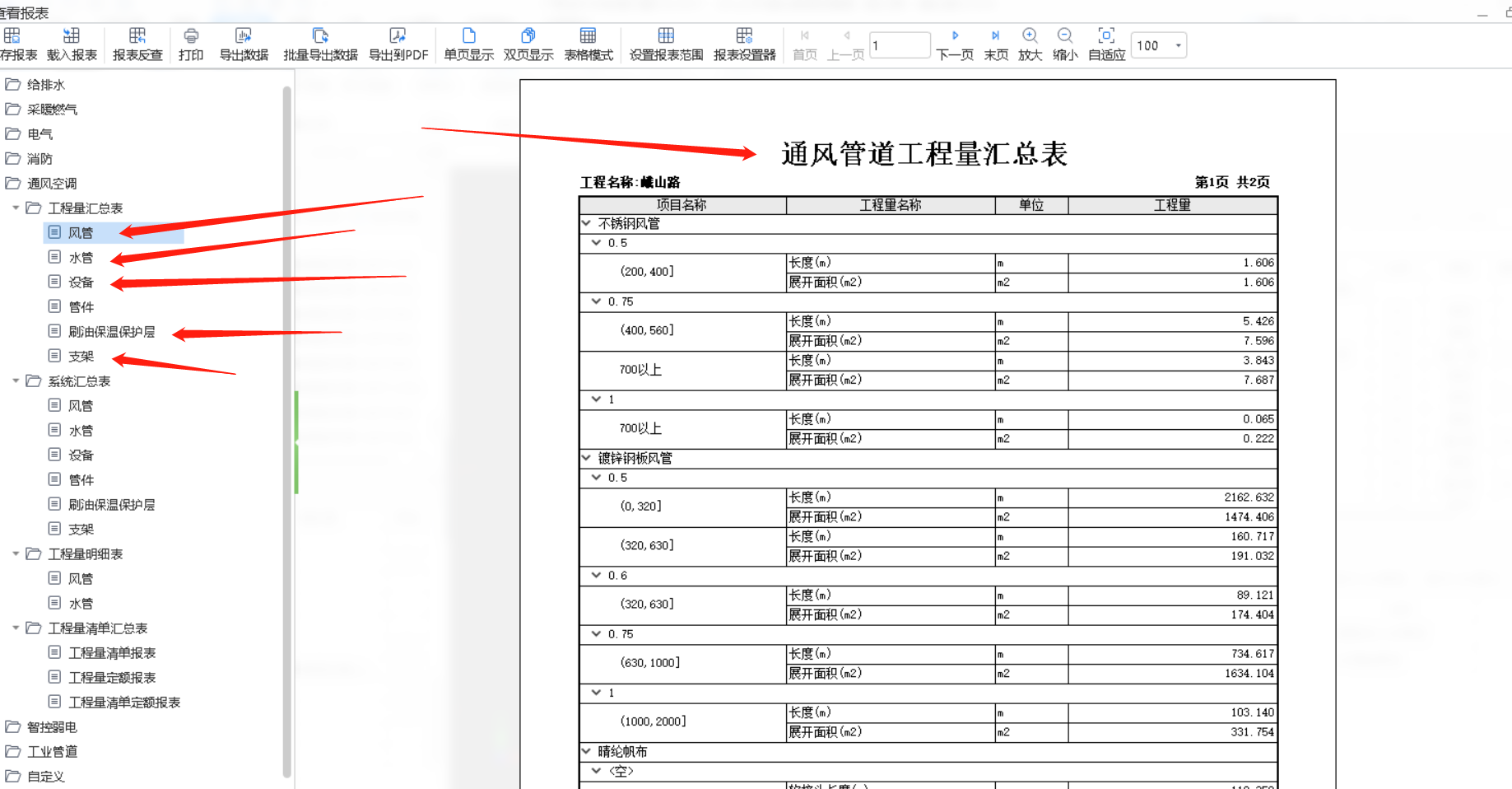
Task: Open the 工业管道 folder
Action: [x=42, y=752]
